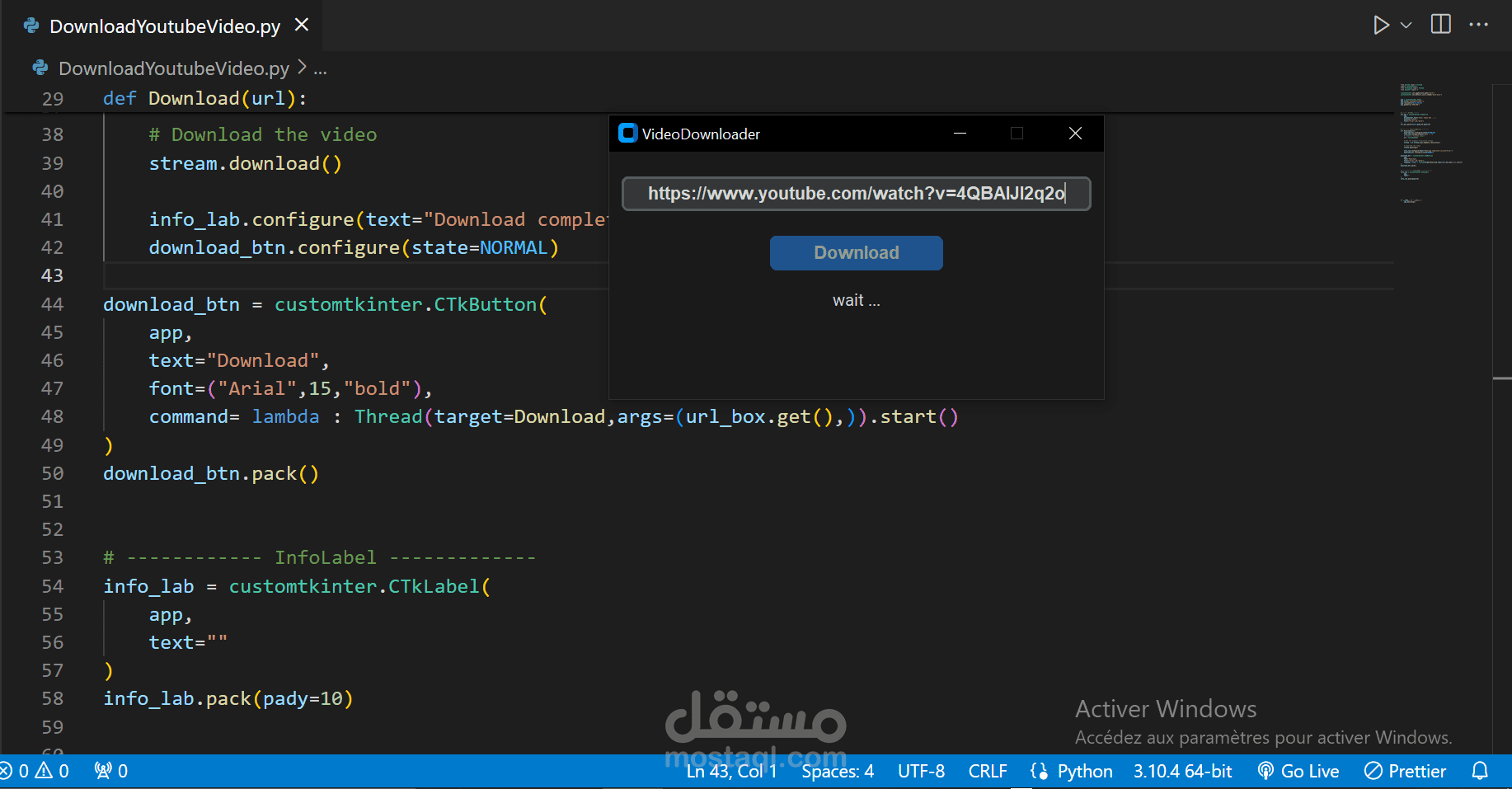Minimize the VideoDownloader window
The height and width of the screenshot is (789, 1512).
tap(960, 134)
